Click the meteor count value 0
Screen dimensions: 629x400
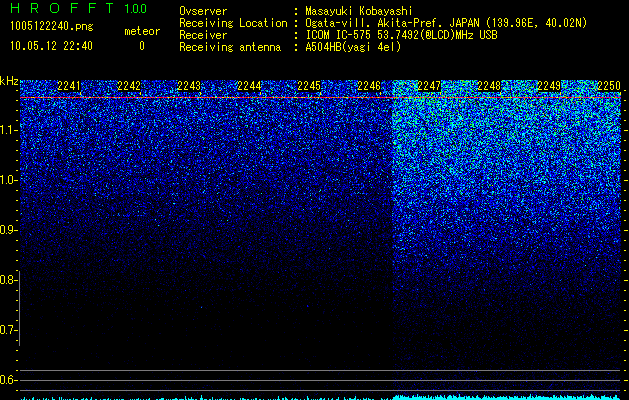pyautogui.click(x=142, y=46)
